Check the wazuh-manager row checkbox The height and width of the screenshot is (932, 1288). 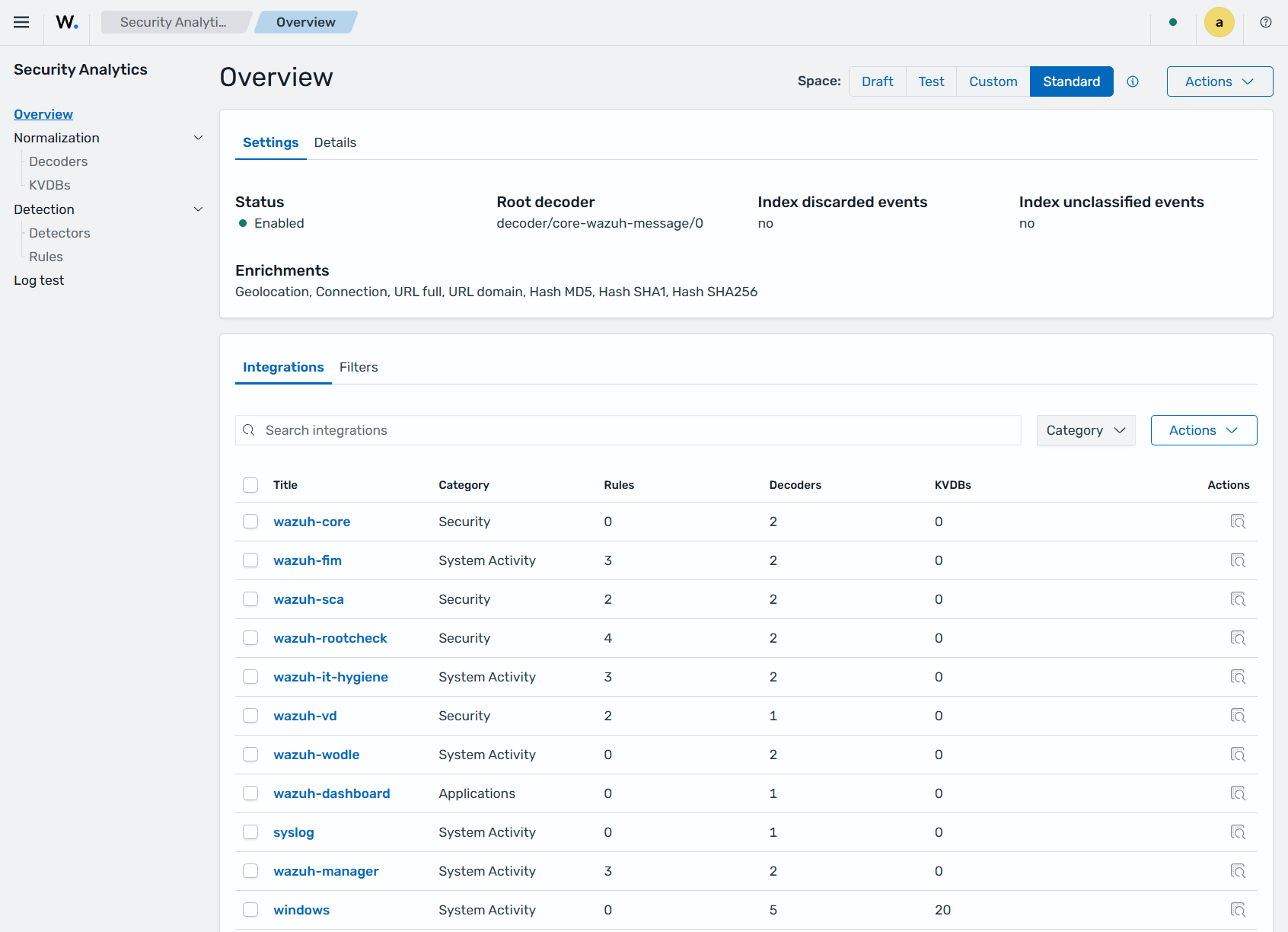[x=250, y=871]
